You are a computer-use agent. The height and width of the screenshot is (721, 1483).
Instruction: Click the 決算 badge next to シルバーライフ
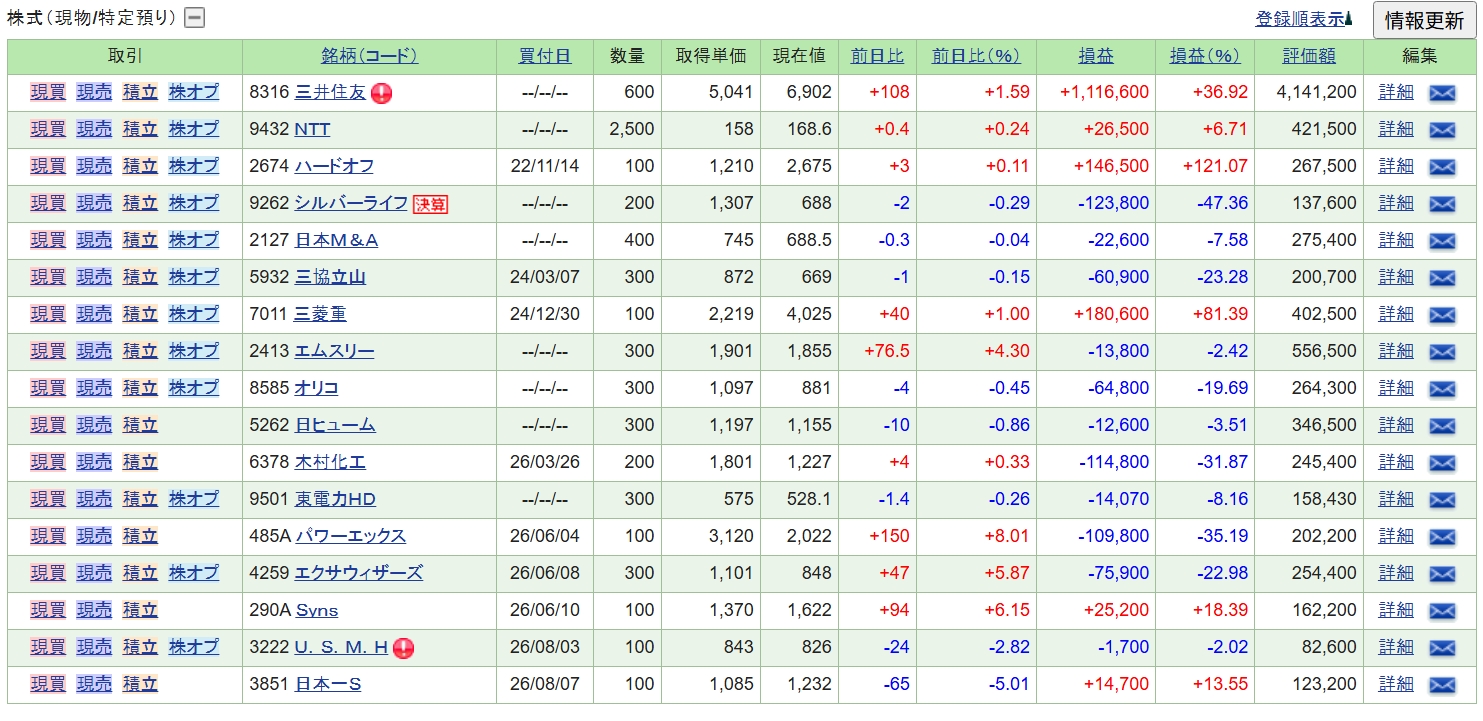[431, 204]
